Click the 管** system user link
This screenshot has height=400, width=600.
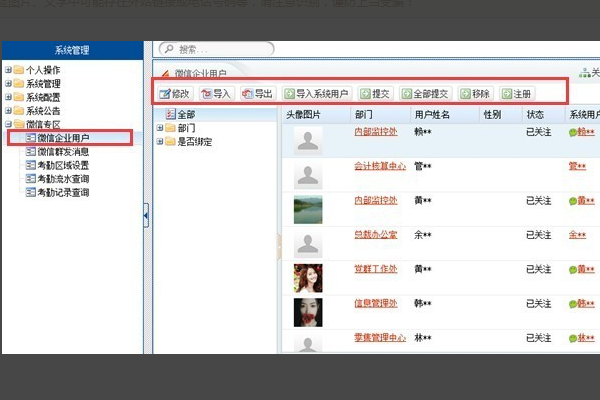pyautogui.click(x=577, y=166)
